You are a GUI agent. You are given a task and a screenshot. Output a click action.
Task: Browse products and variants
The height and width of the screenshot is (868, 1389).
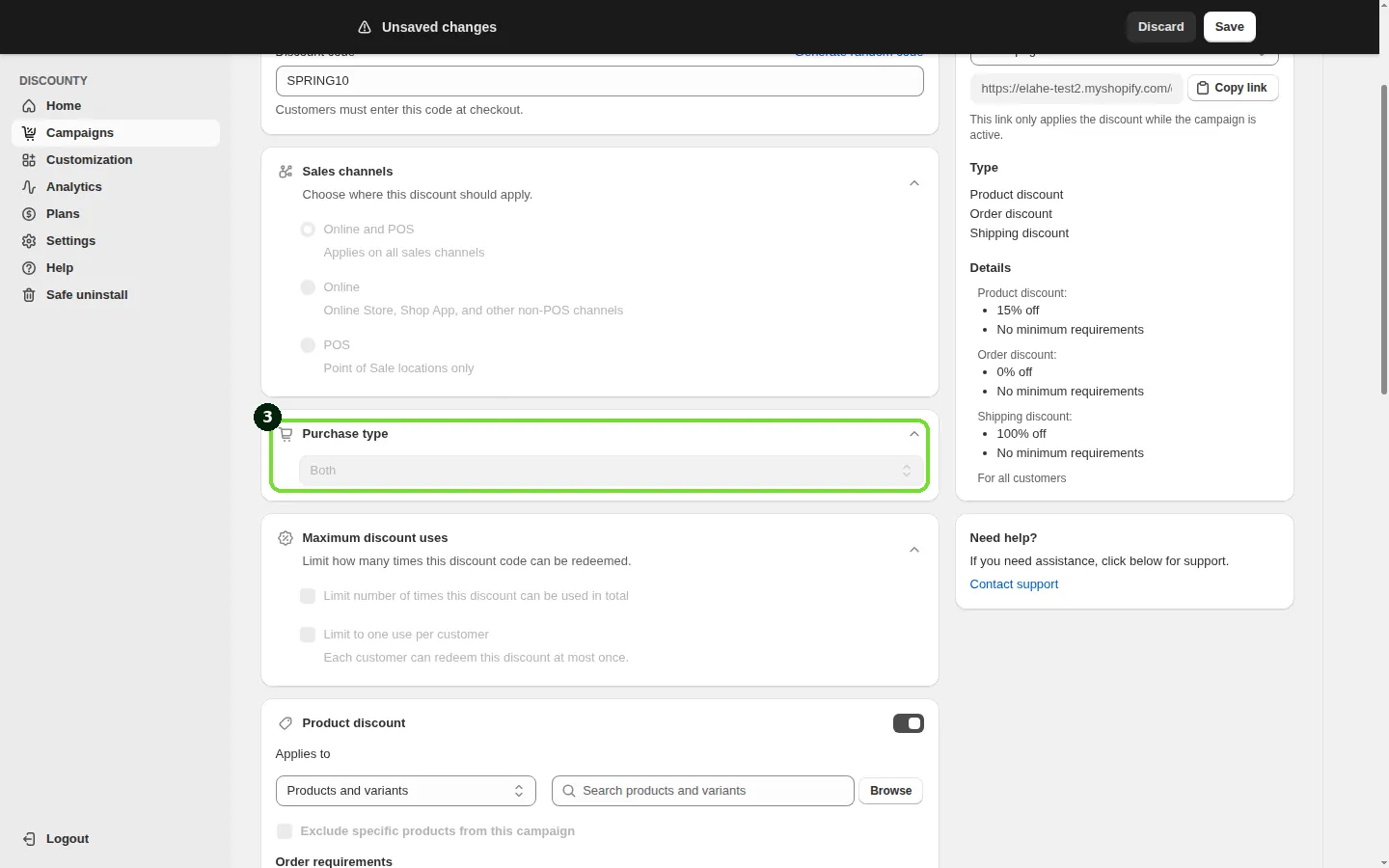(890, 791)
